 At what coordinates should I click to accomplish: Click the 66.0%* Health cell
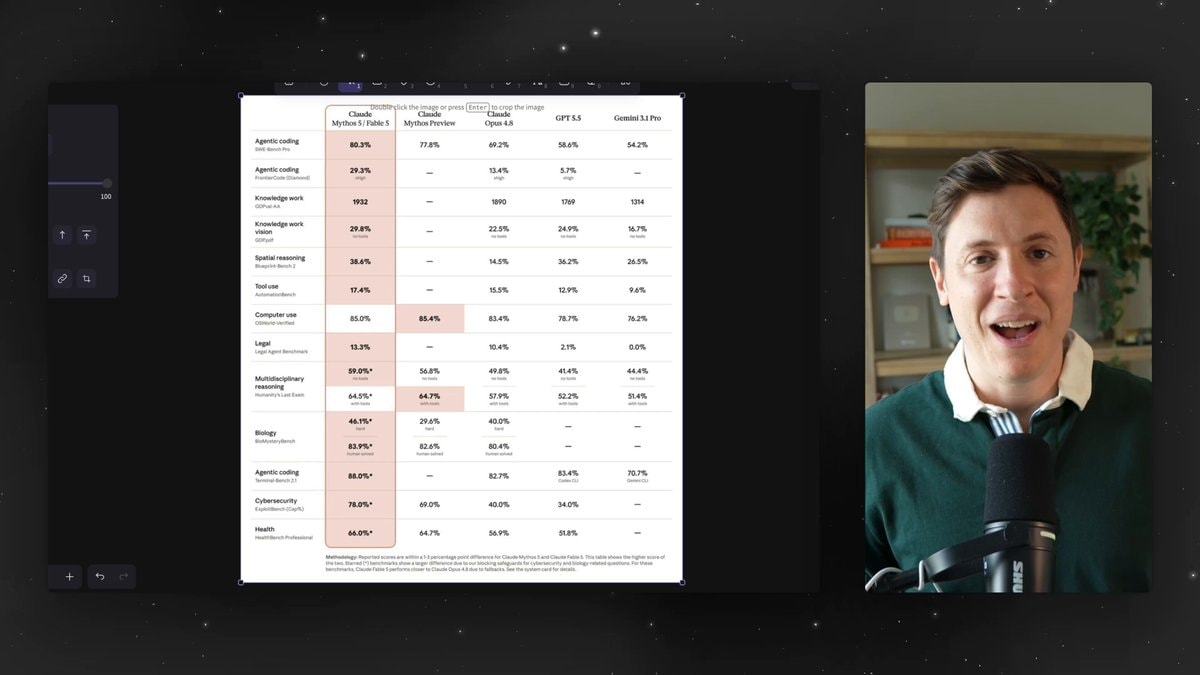(360, 533)
